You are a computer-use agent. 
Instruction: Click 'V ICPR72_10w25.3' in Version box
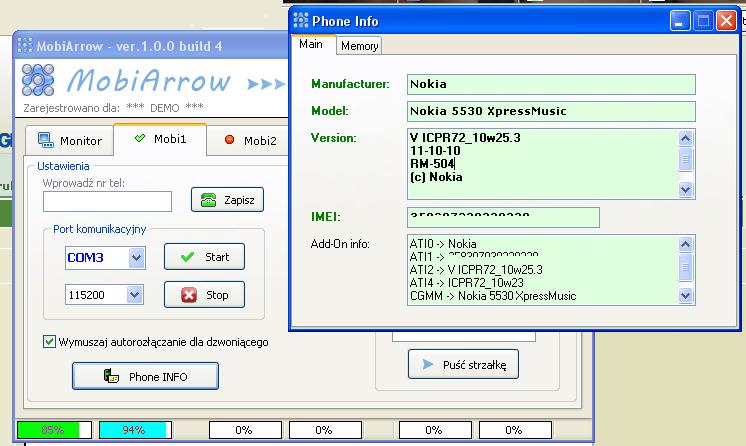(465, 138)
